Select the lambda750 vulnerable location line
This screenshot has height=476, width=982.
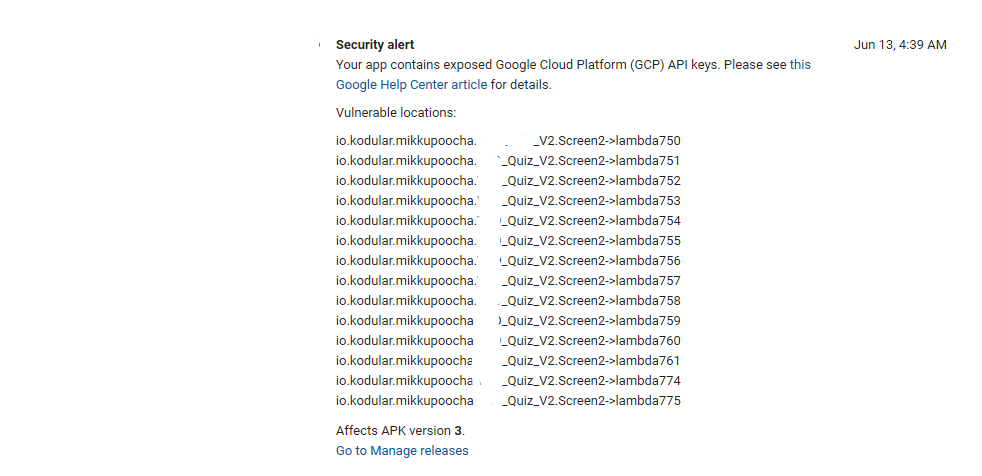(508, 141)
